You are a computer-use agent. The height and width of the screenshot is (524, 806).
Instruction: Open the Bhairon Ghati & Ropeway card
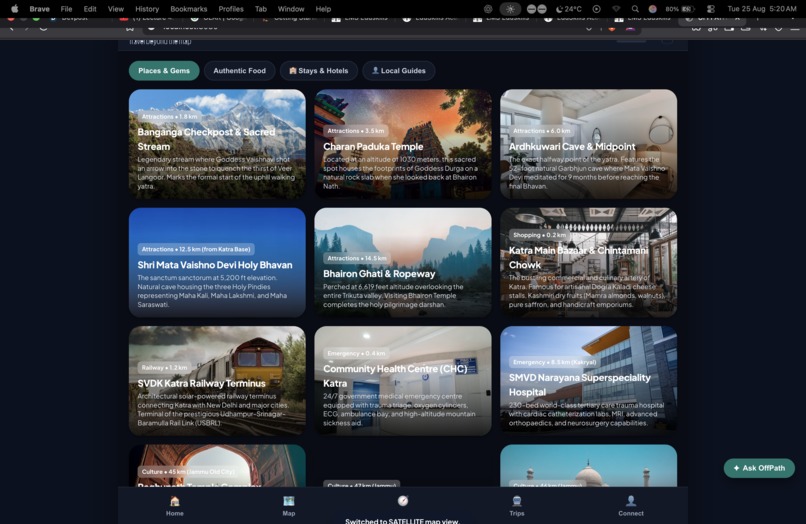point(402,262)
